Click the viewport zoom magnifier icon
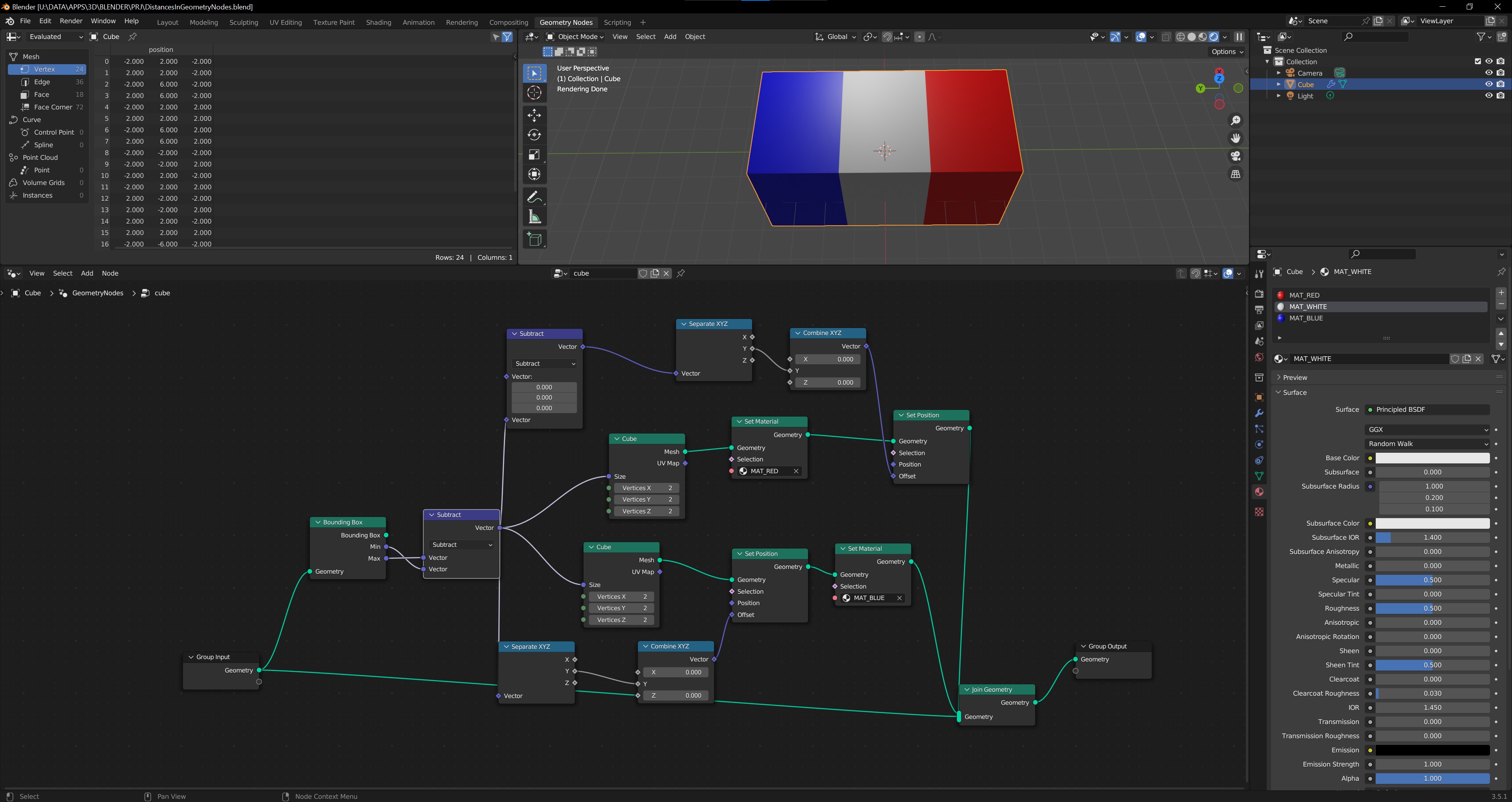The image size is (1512, 802). point(1236,120)
